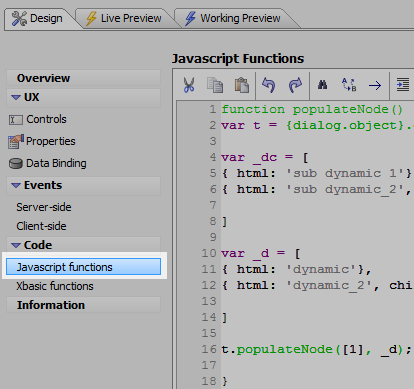Click the Controls textbox icon
This screenshot has width=414, height=389.
pos(16,120)
